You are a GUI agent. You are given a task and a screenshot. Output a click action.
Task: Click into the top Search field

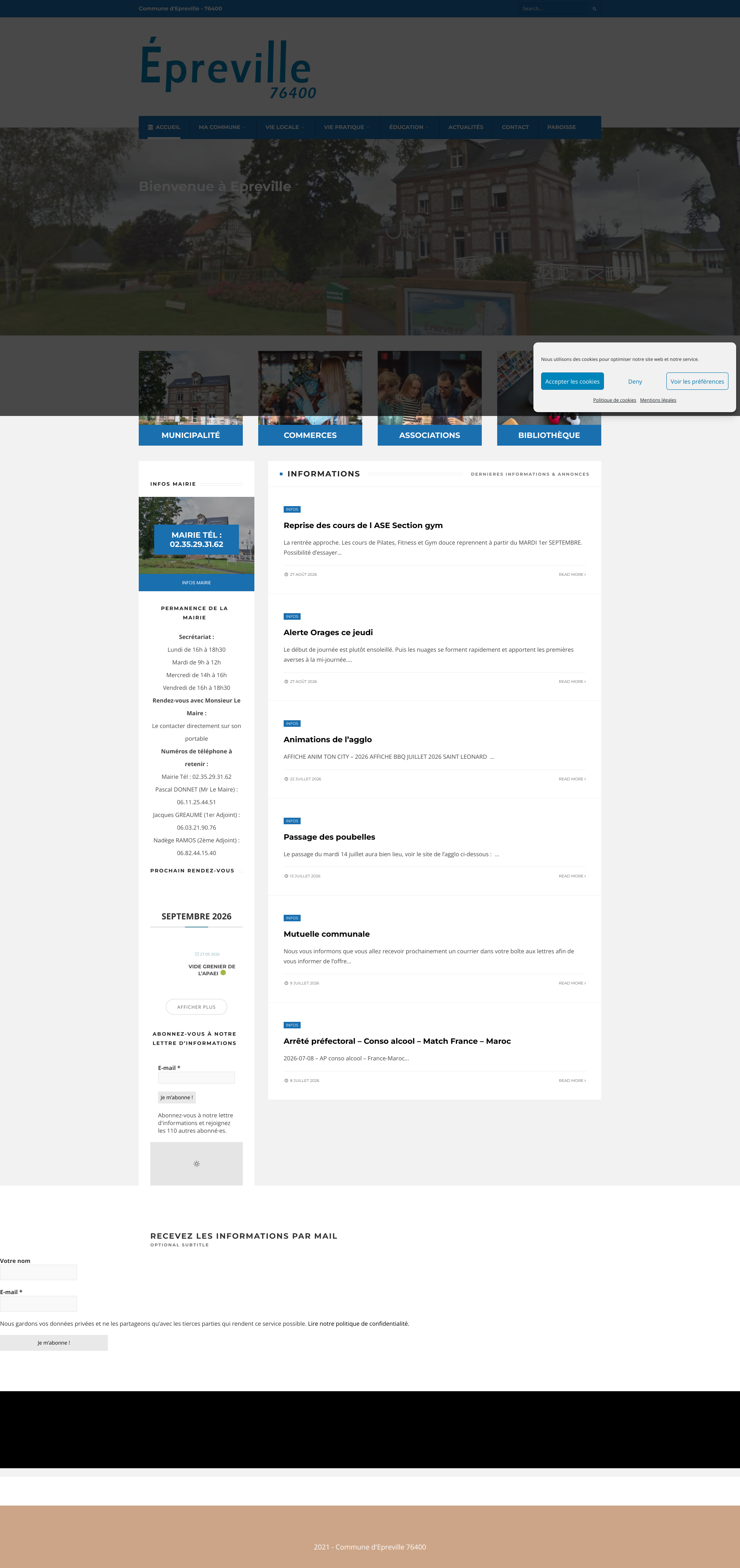pos(554,8)
